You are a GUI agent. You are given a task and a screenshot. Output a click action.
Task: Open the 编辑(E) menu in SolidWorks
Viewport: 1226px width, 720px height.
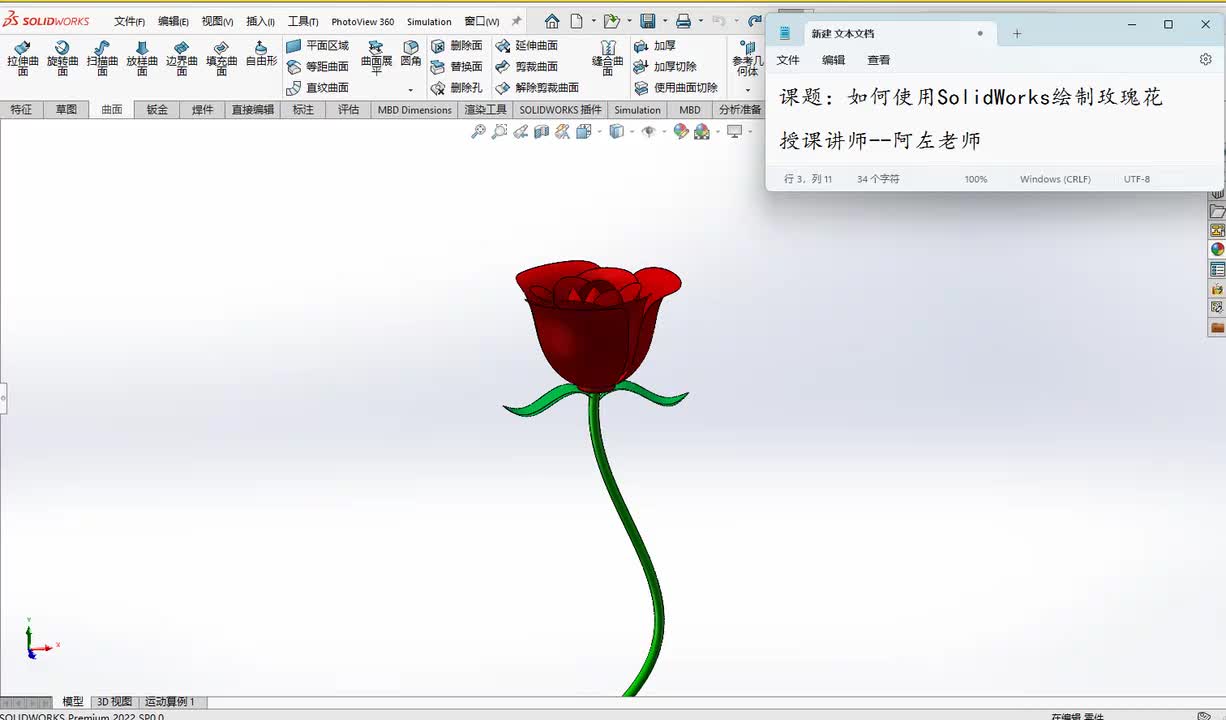tap(173, 21)
